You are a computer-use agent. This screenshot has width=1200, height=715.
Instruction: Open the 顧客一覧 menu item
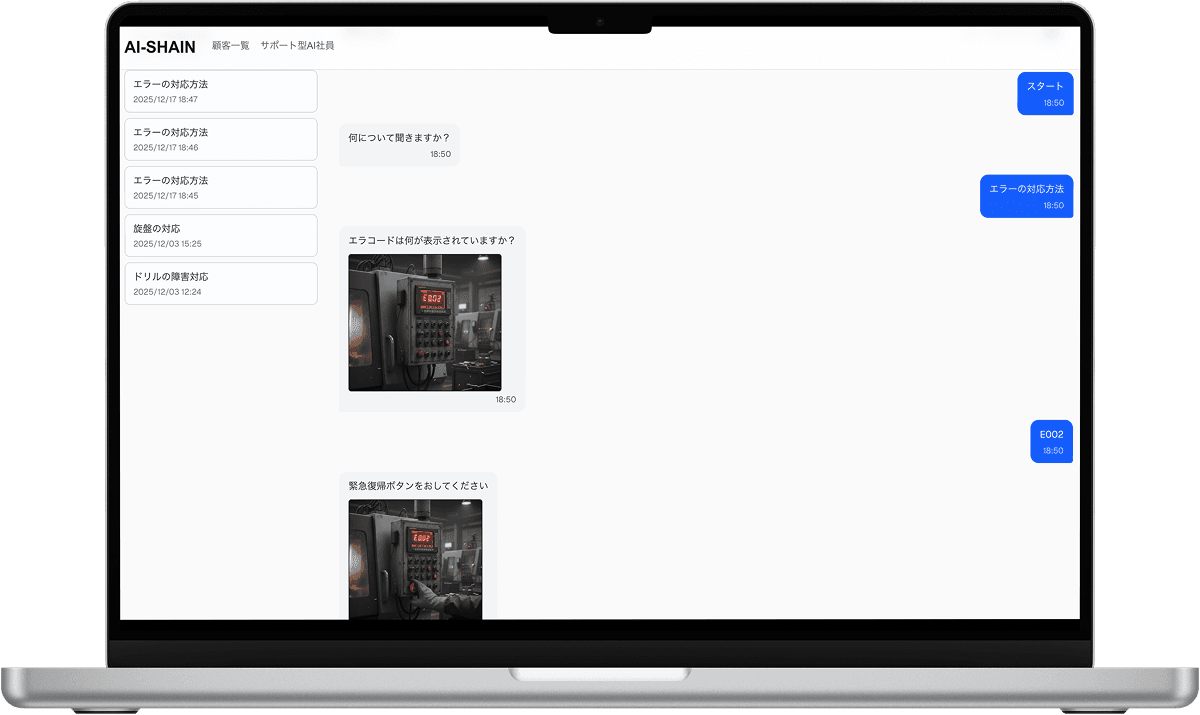[231, 46]
